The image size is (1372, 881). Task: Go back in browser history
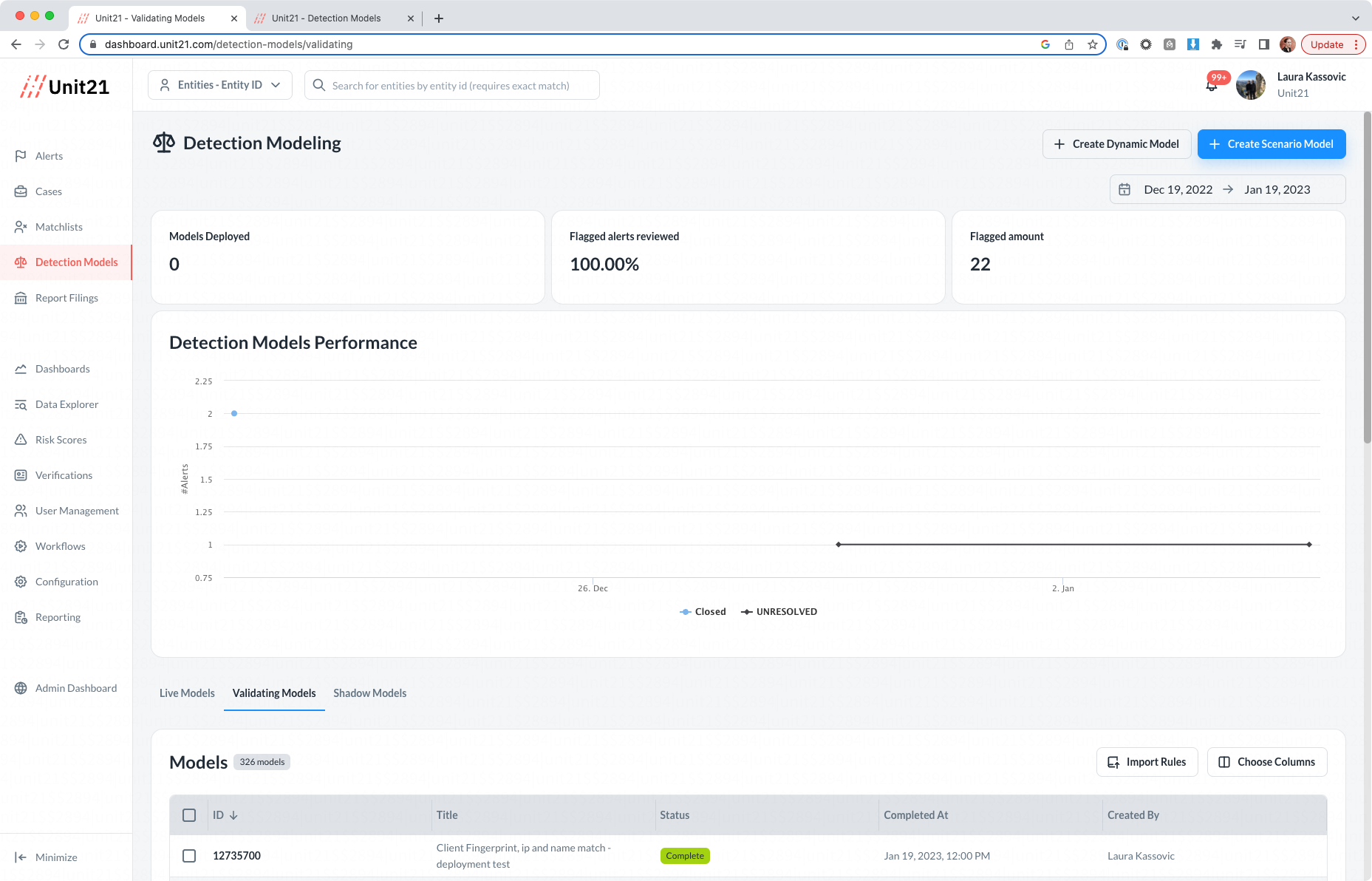[16, 44]
